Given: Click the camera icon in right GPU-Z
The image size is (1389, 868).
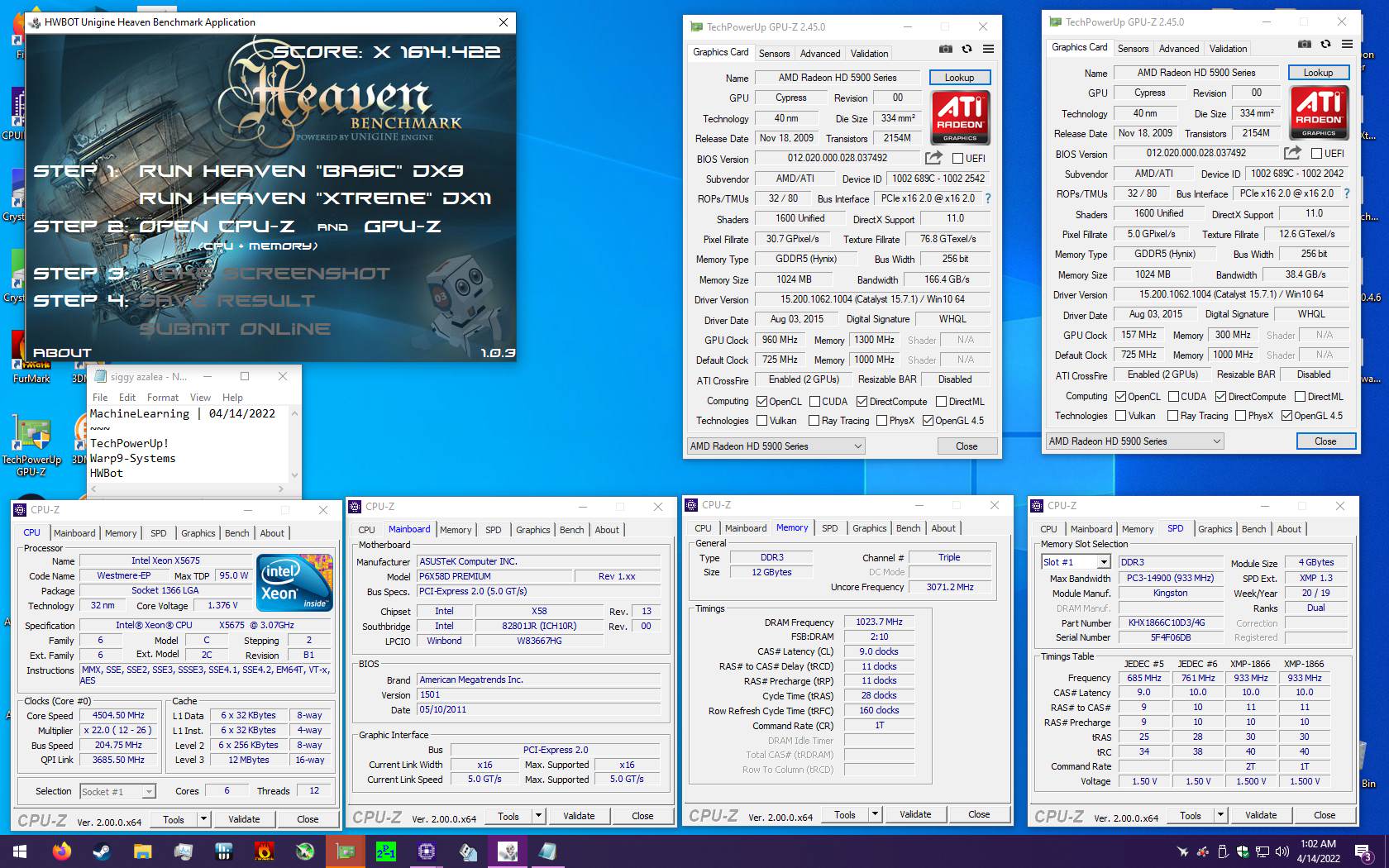Looking at the screenshot, I should click(1305, 45).
